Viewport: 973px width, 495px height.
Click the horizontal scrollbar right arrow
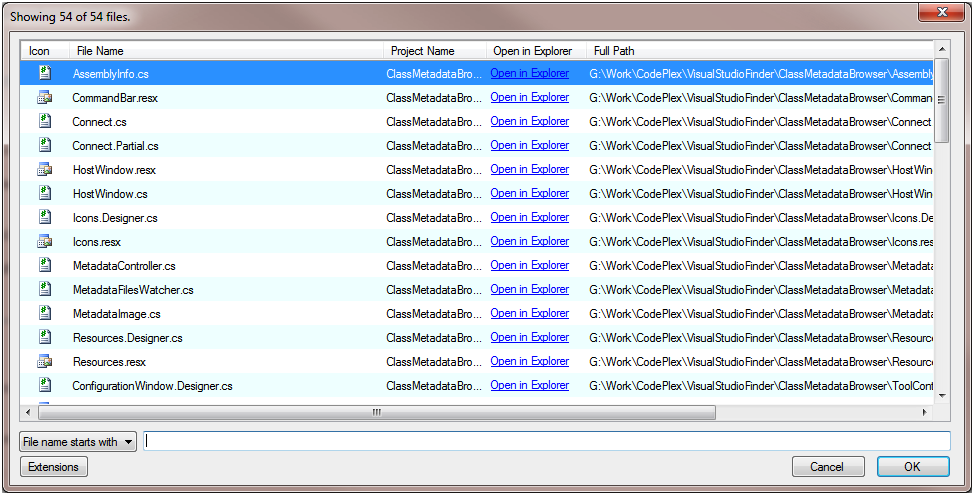click(925, 412)
